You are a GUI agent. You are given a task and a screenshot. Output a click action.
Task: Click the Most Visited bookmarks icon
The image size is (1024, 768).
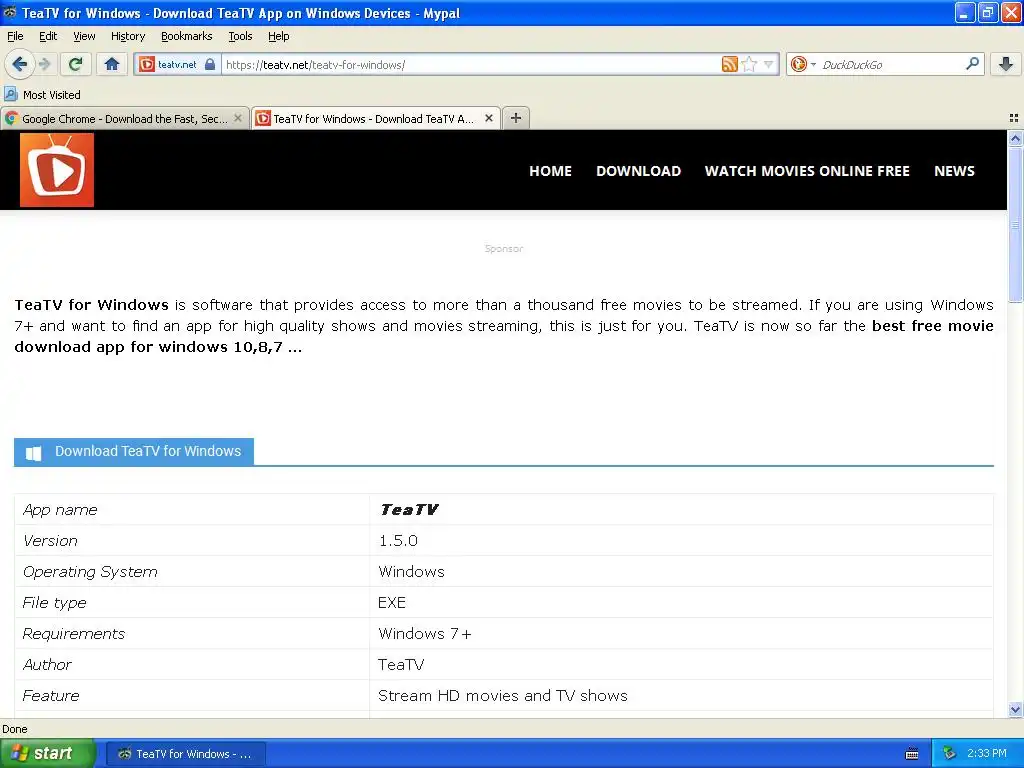[x=10, y=94]
